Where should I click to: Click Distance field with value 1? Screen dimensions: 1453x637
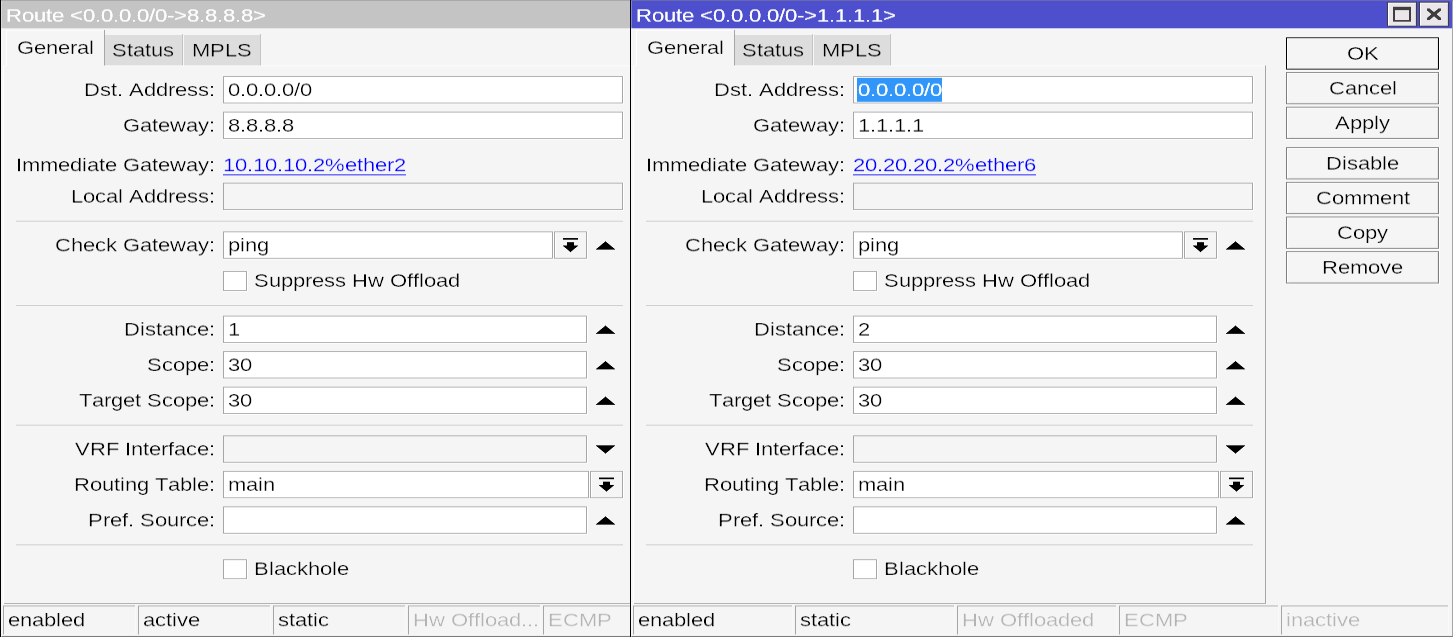pos(405,330)
